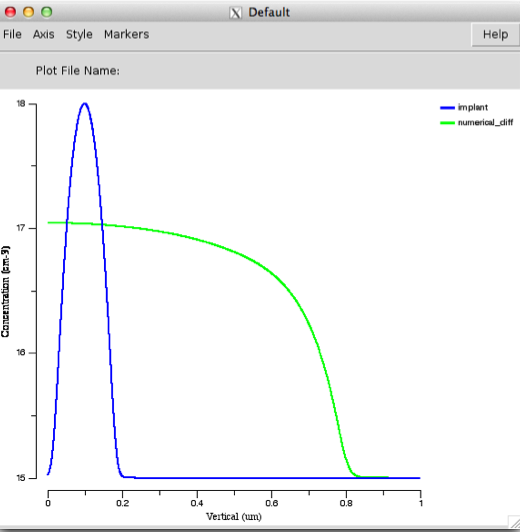The image size is (520, 532).
Task: Click the x-axis tick label 0.6
Action: pos(271,503)
